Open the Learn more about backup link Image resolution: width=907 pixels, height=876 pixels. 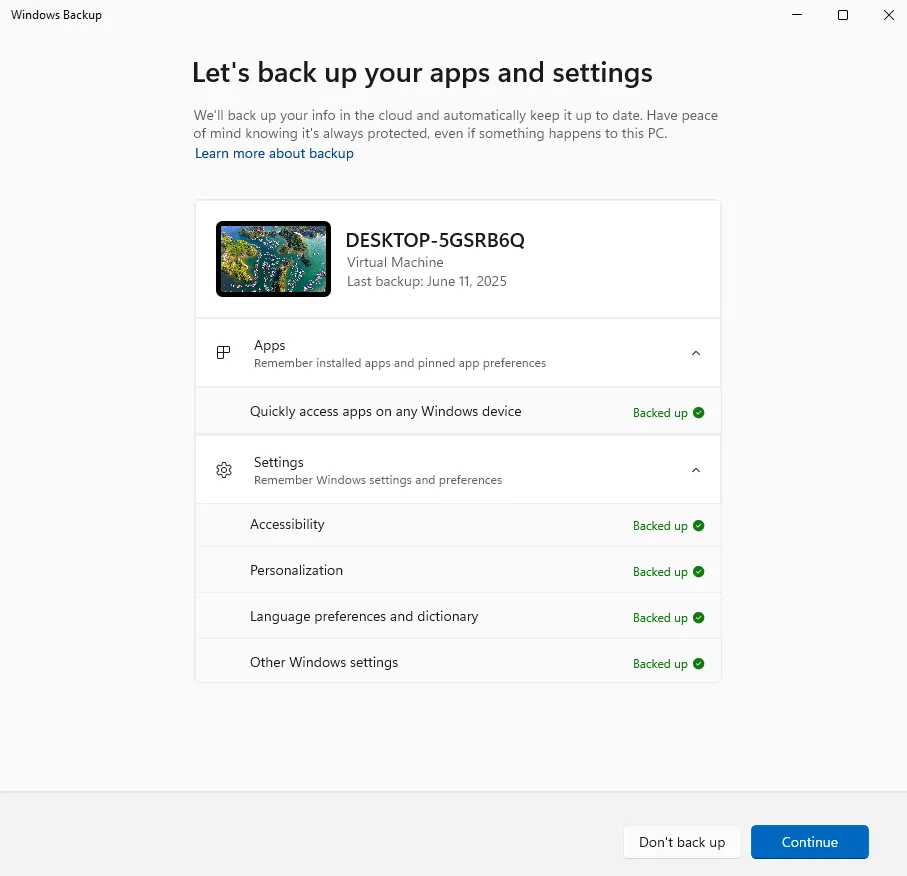274,153
